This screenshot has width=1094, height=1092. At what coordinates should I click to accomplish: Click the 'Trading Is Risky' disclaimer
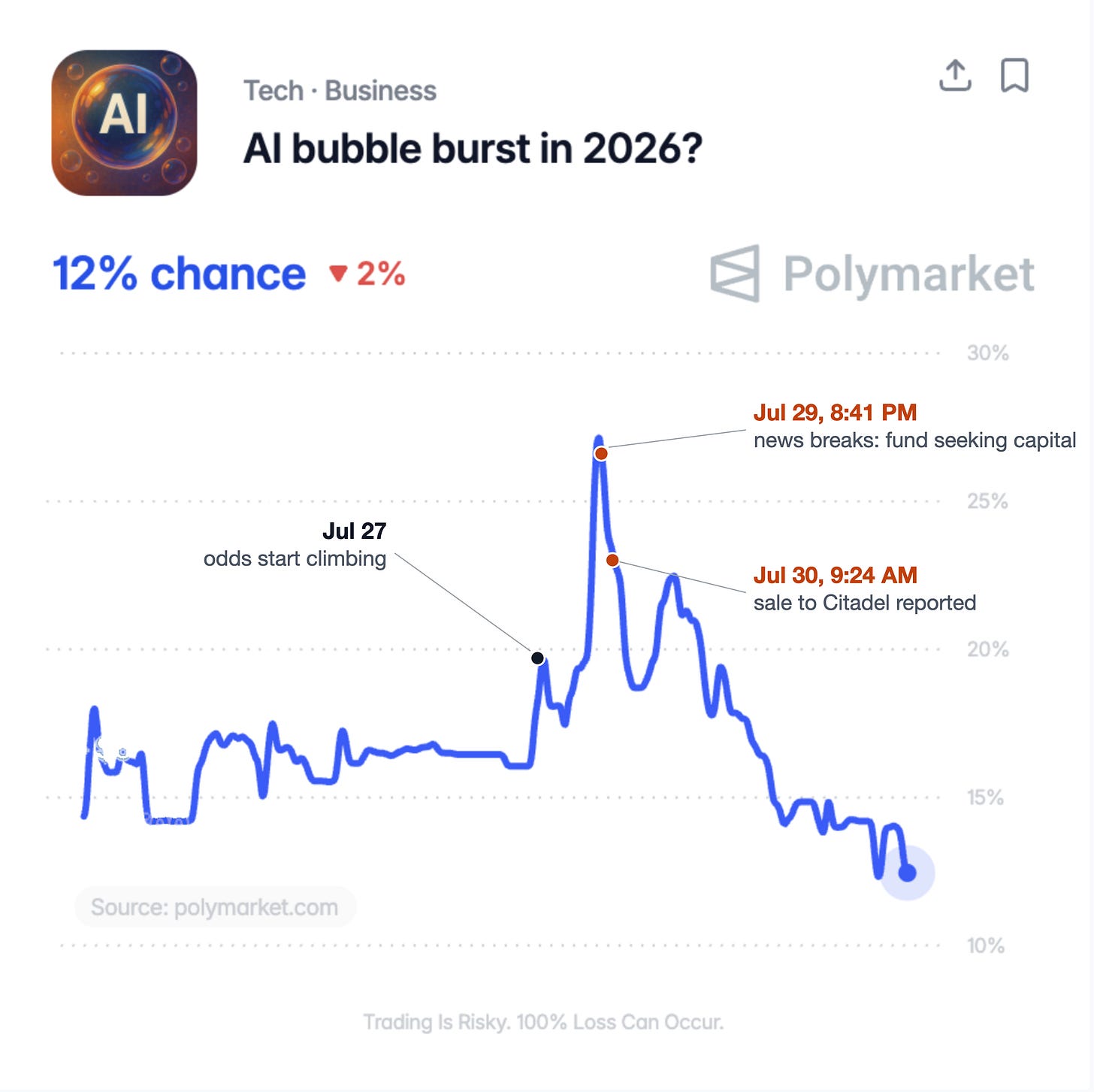543,1022
